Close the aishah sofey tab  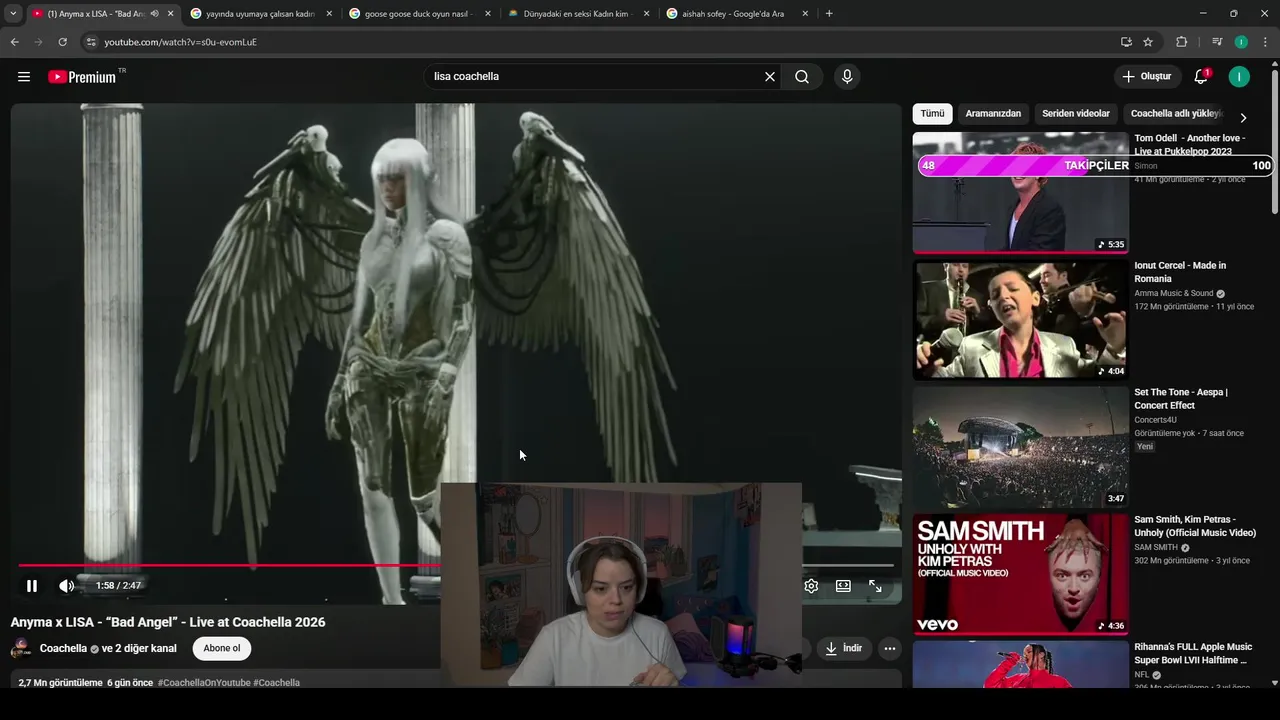click(805, 14)
